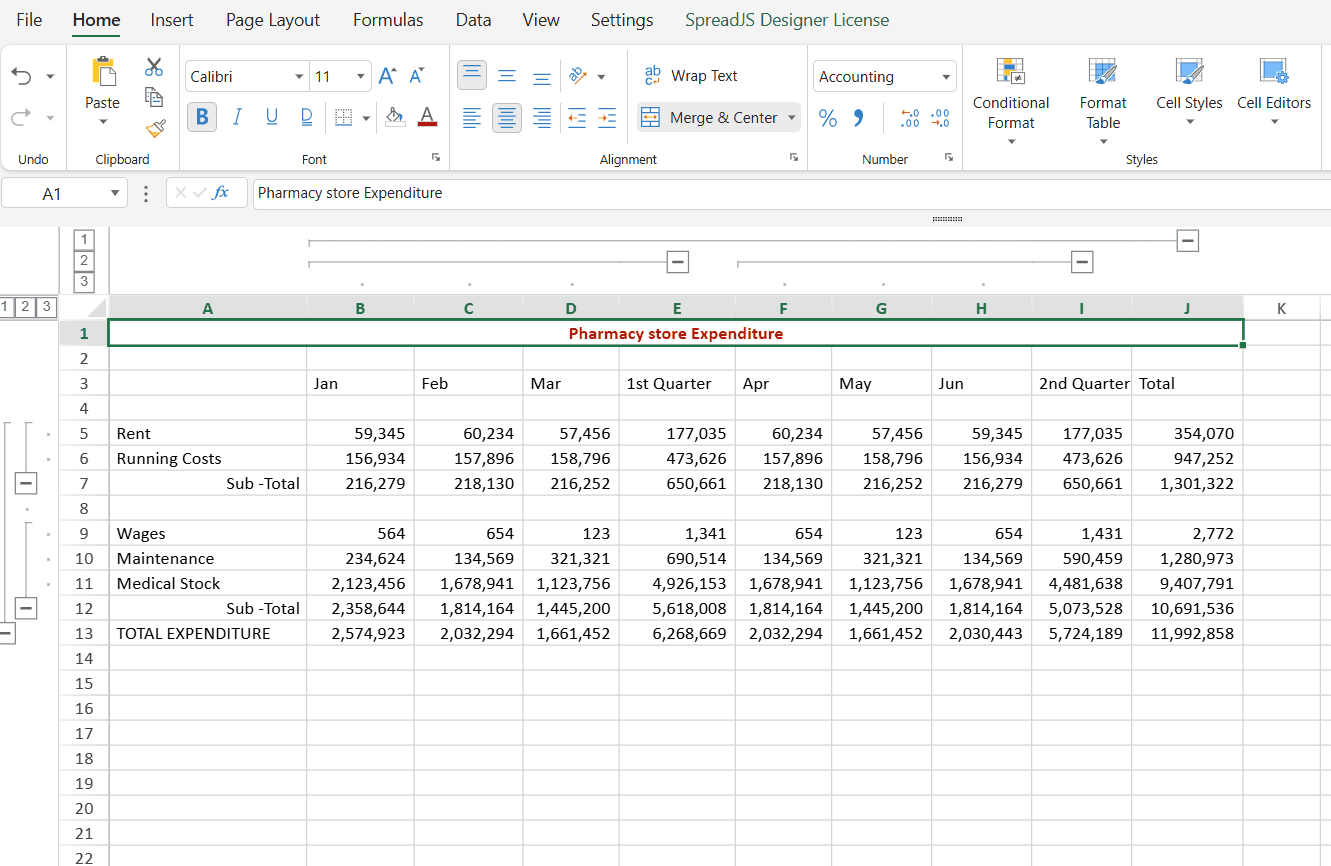
Task: Open Alignment group dialog launcher
Action: click(794, 158)
